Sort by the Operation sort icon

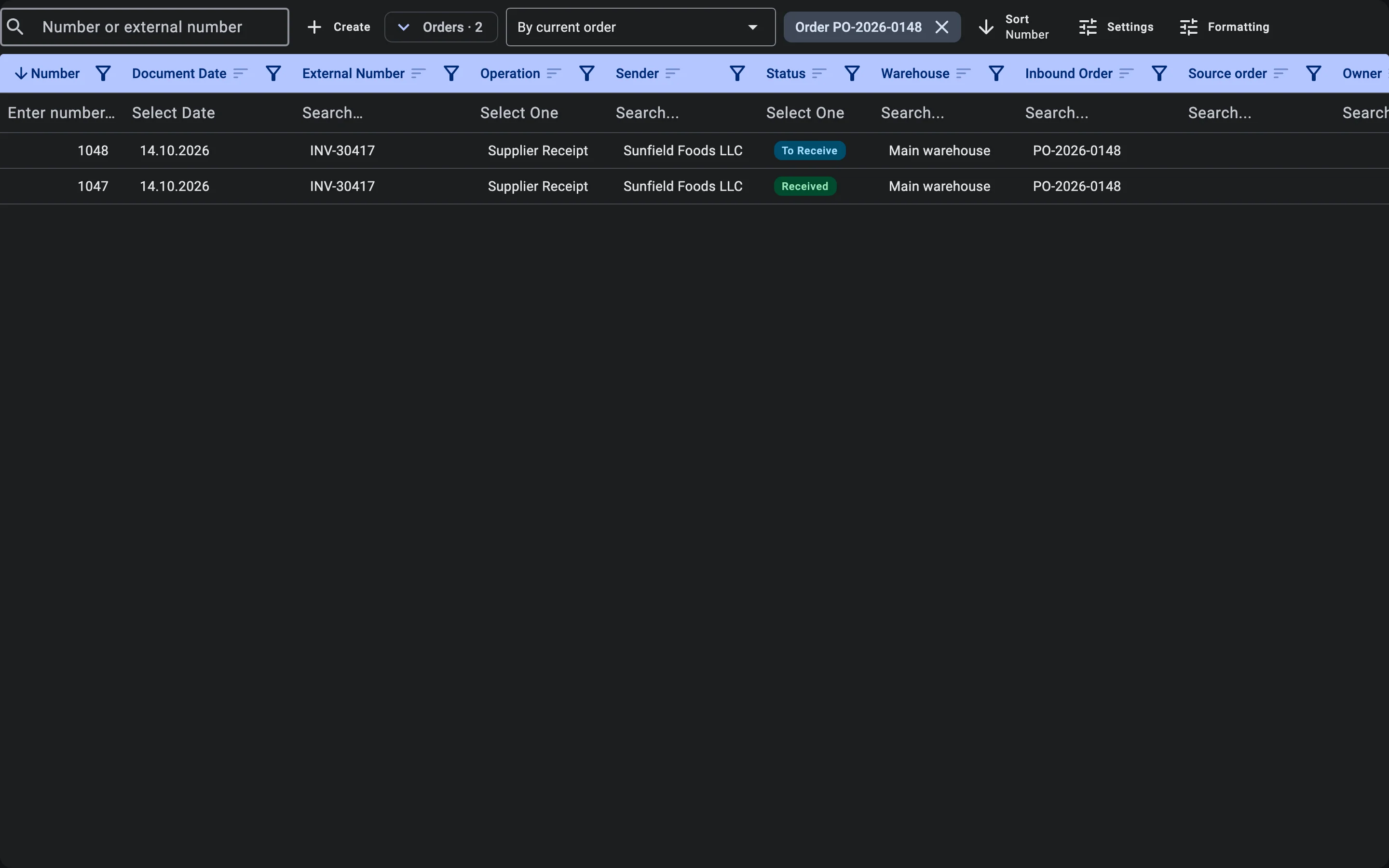554,73
